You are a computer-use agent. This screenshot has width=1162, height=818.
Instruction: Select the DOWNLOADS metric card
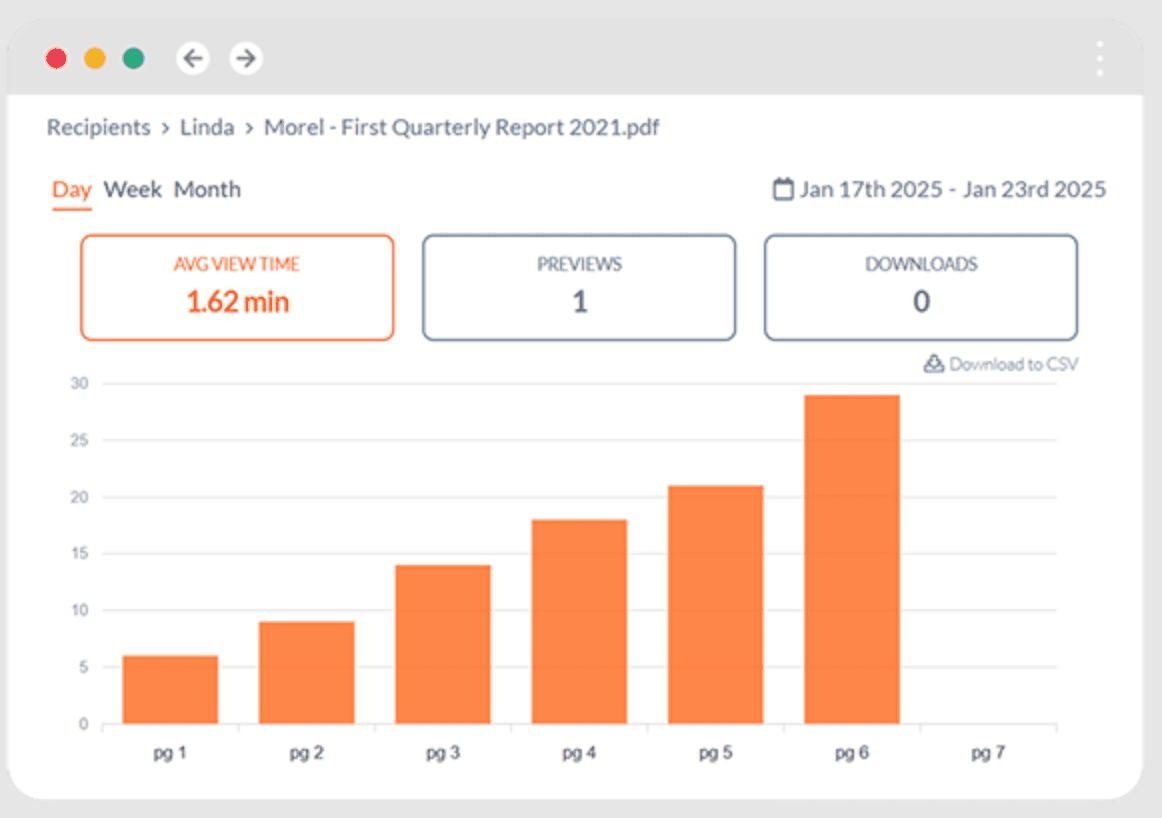(x=920, y=287)
